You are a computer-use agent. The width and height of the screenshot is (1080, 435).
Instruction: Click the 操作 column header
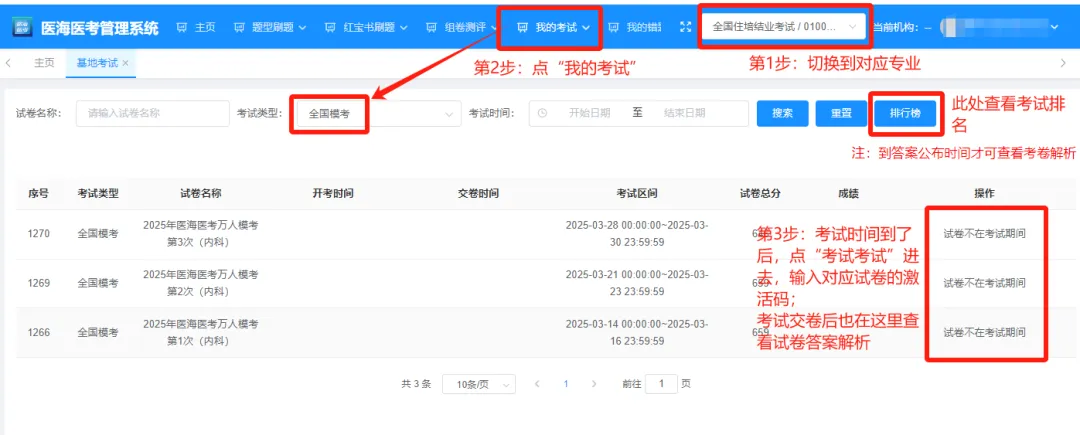pyautogui.click(x=984, y=193)
